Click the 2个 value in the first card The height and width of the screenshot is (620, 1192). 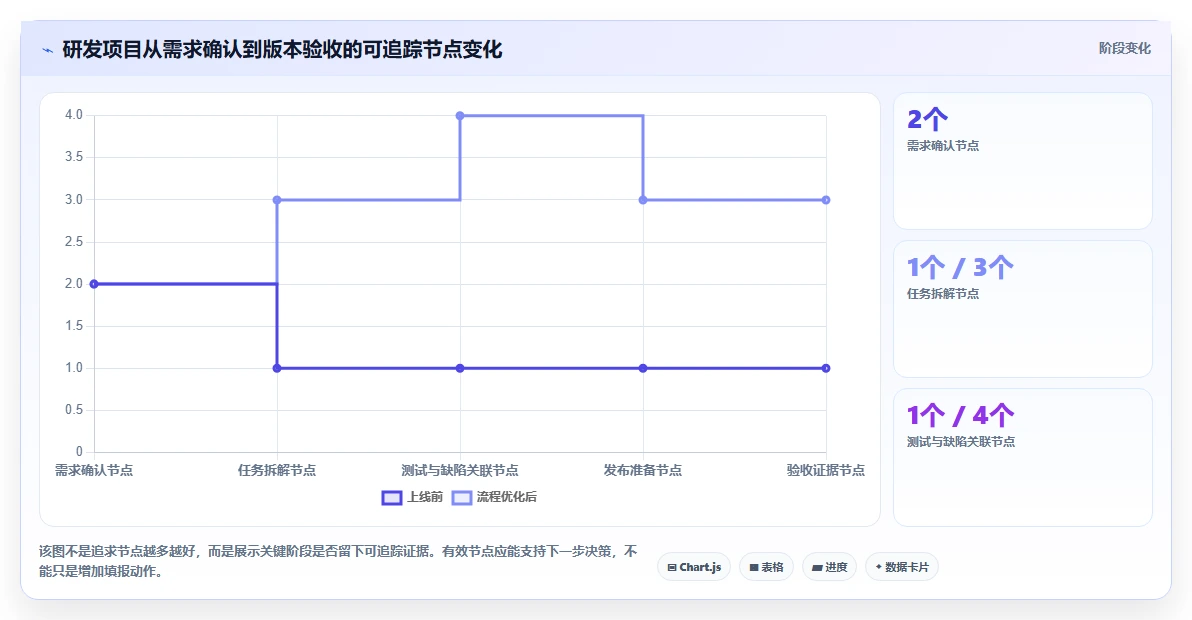point(927,119)
